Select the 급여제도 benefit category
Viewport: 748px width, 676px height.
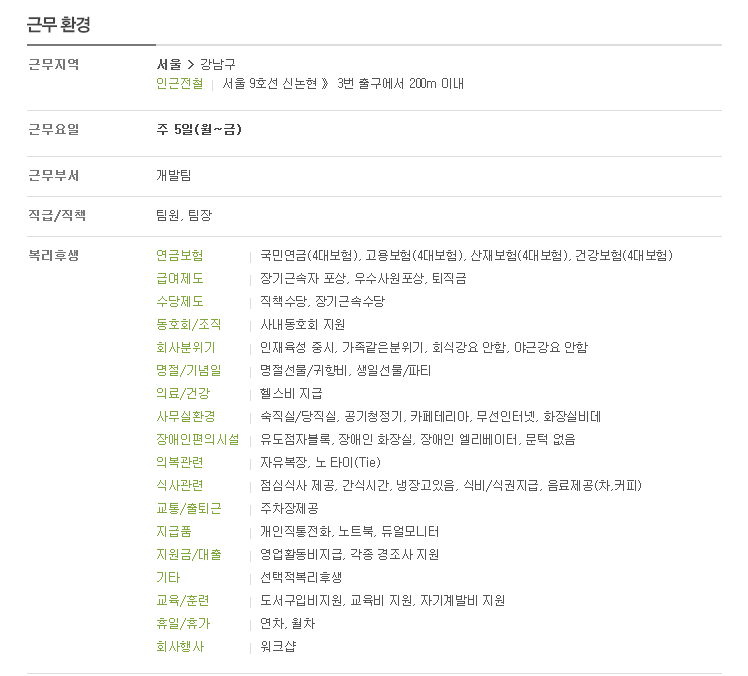(179, 279)
